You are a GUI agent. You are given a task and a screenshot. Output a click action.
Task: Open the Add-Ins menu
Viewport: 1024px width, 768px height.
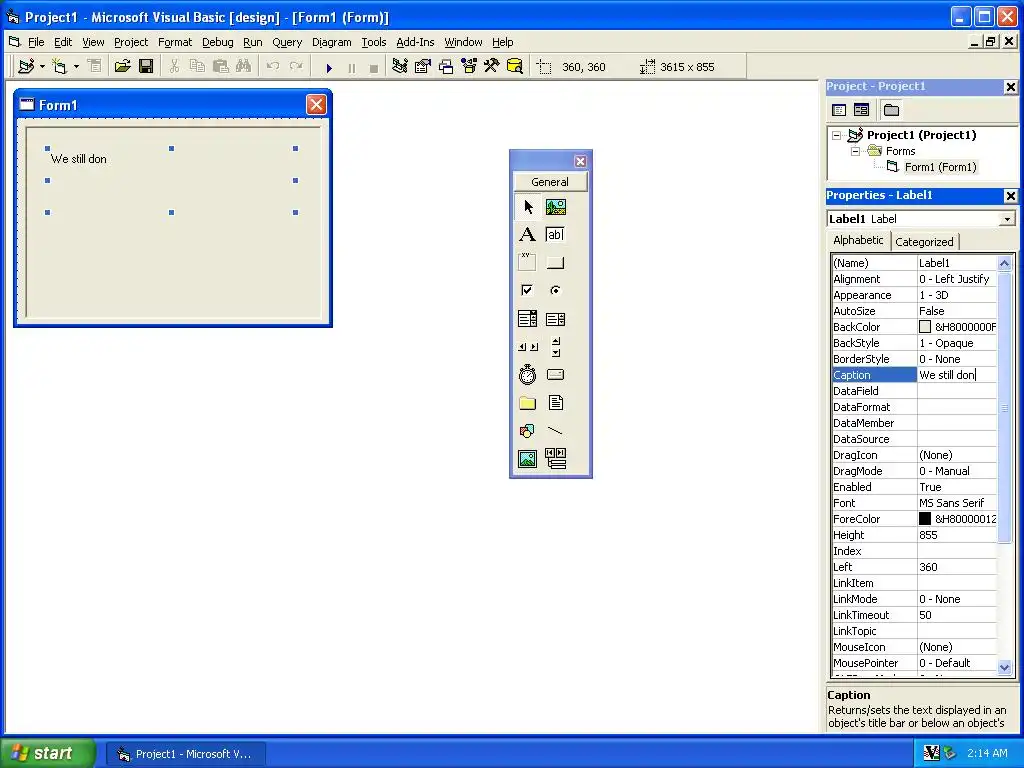click(415, 42)
